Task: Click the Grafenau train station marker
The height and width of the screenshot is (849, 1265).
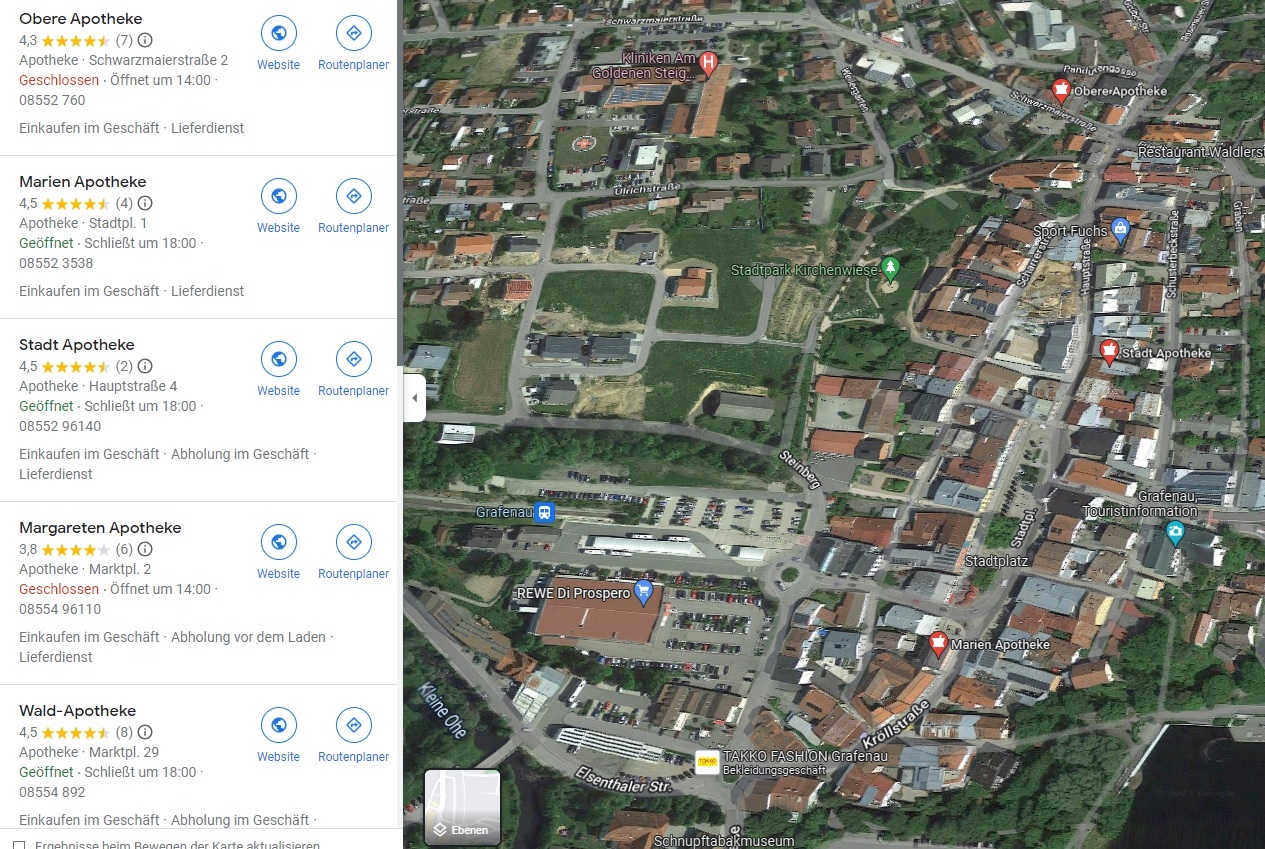Action: coord(543,513)
